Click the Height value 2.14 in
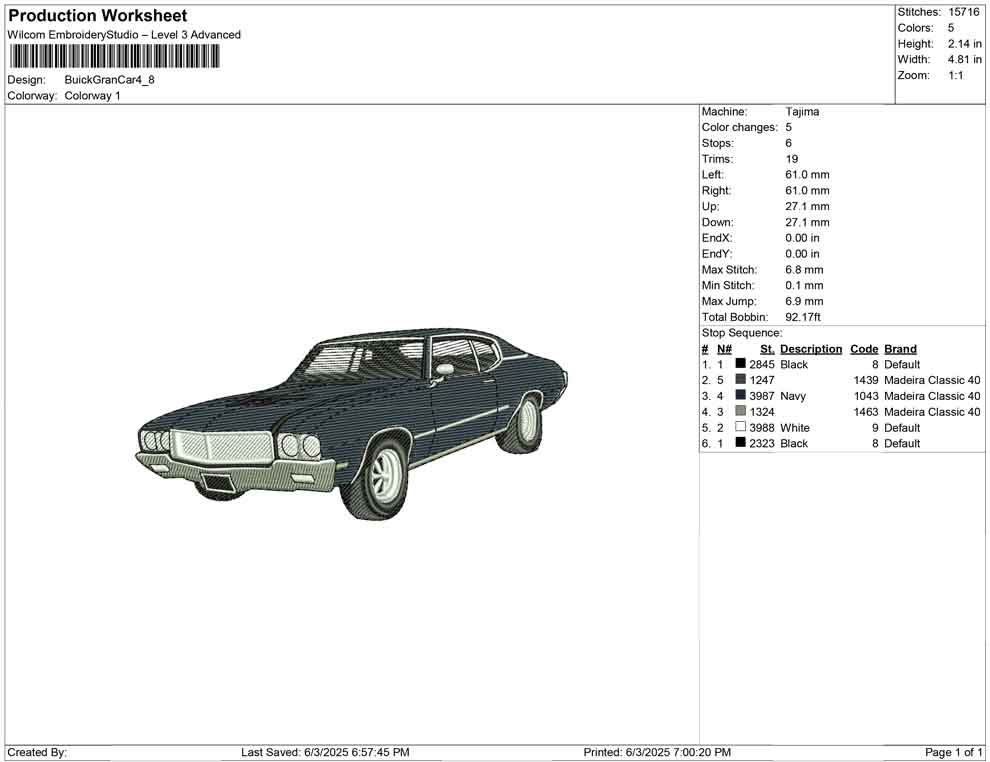 964,44
